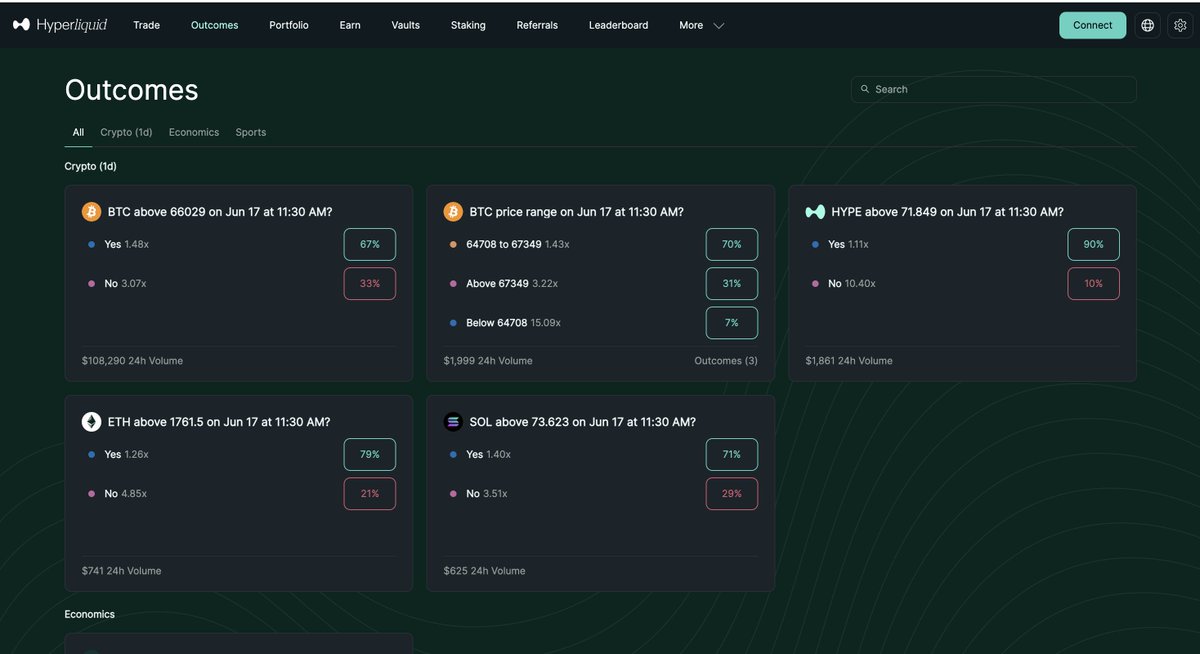Viewport: 1200px width, 654px height.
Task: Open the Portfolio page
Action: (x=289, y=25)
